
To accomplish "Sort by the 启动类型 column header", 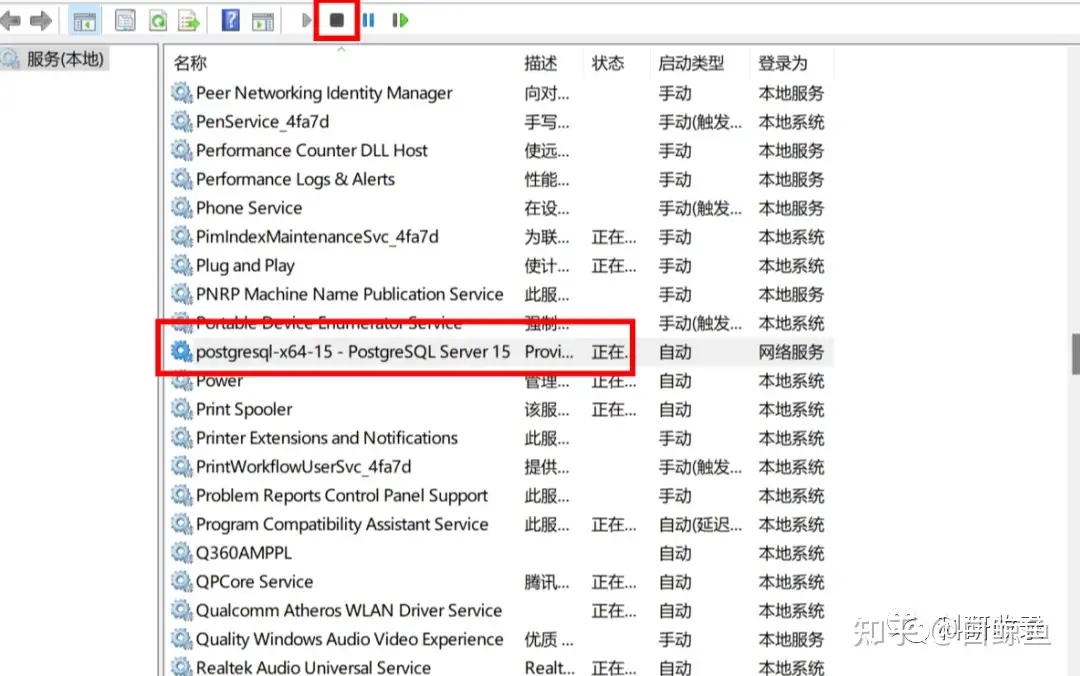I will (691, 63).
